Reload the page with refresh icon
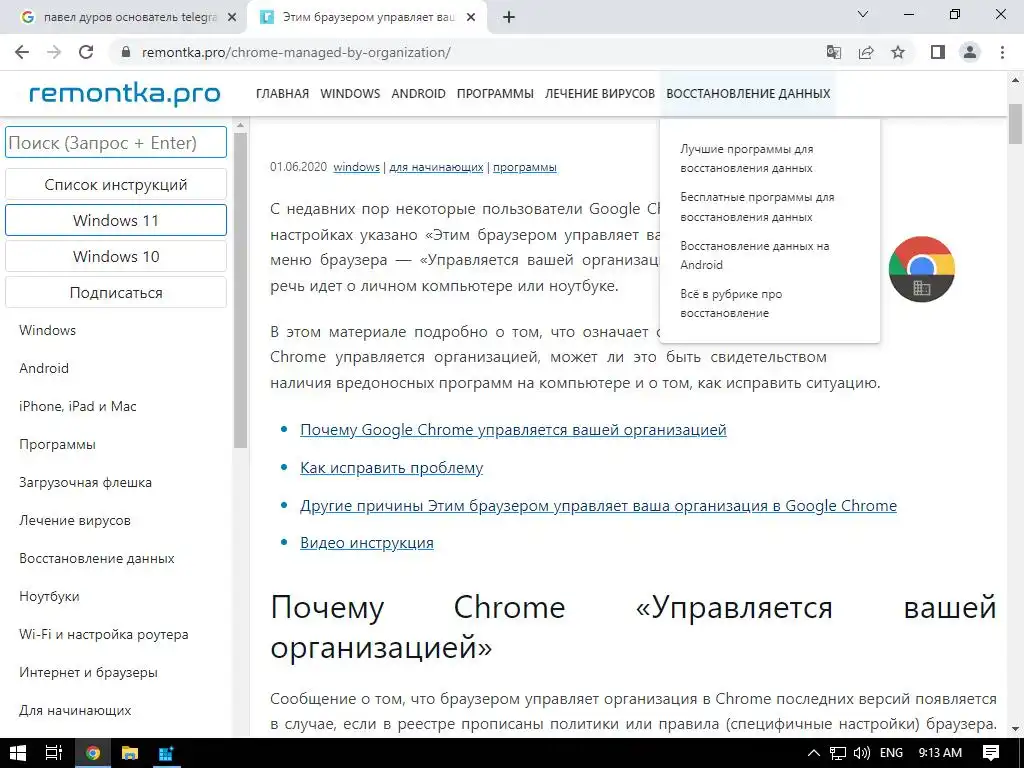The image size is (1024, 768). (86, 52)
